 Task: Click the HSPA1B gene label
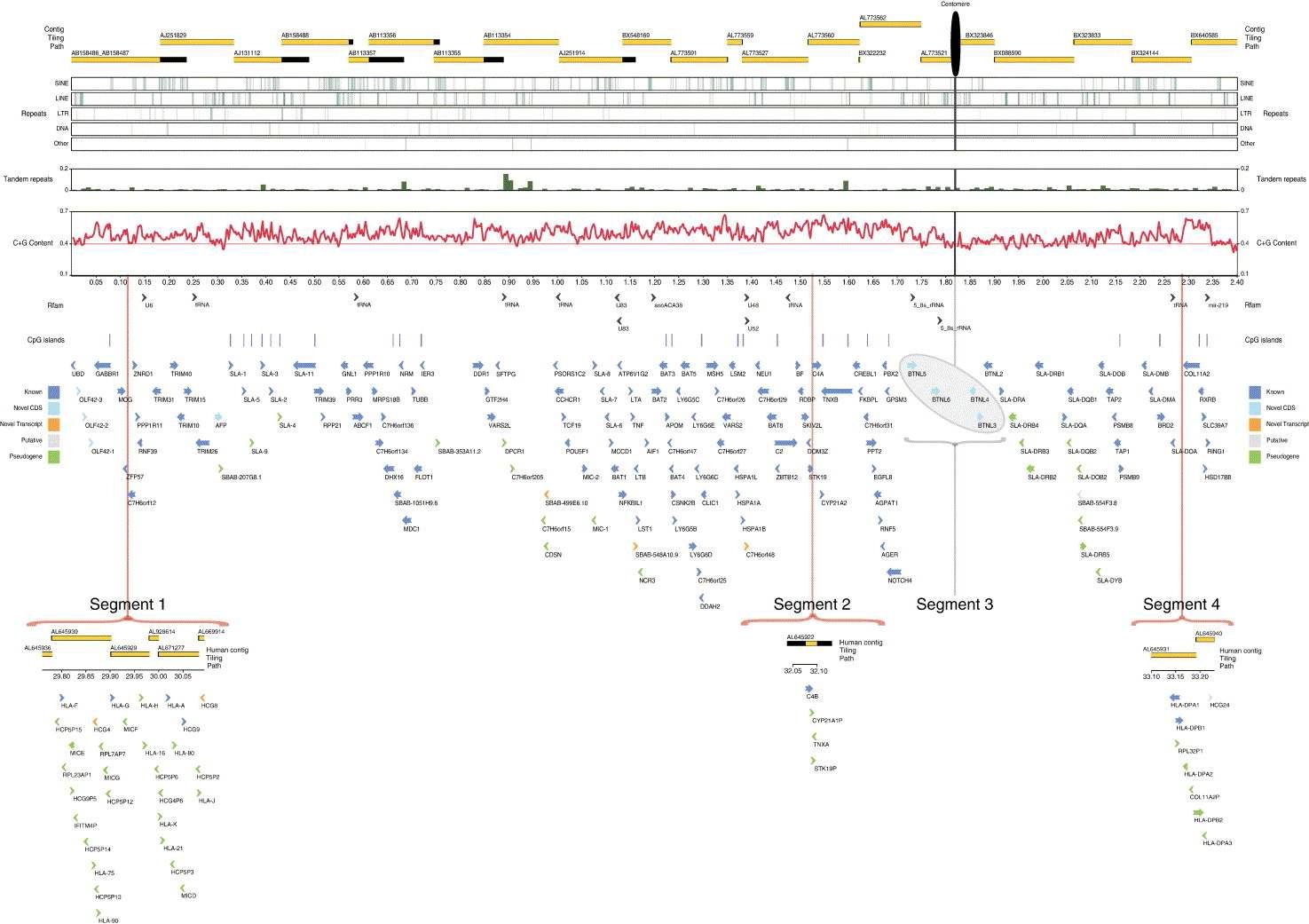click(x=754, y=529)
